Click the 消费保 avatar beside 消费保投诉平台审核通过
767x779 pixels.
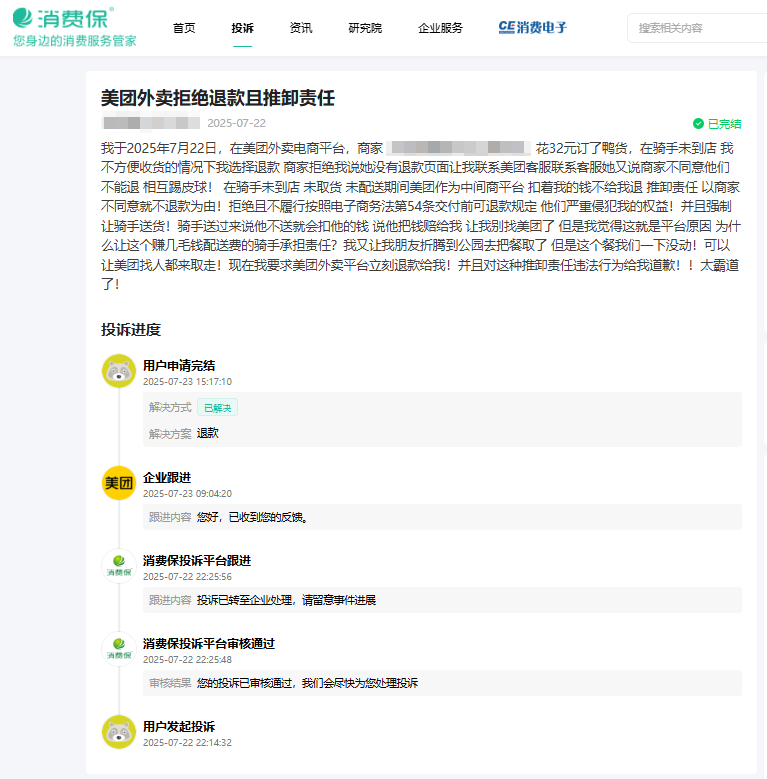[x=119, y=648]
